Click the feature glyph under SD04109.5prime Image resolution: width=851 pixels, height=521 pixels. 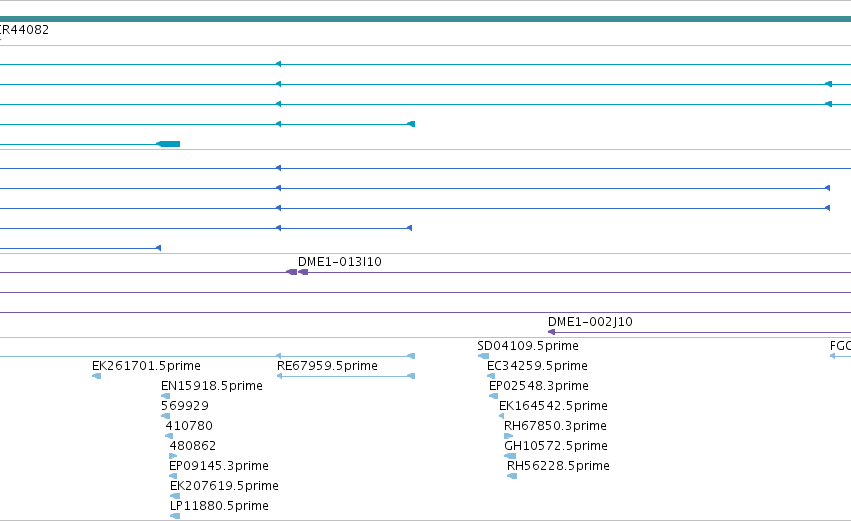483,356
